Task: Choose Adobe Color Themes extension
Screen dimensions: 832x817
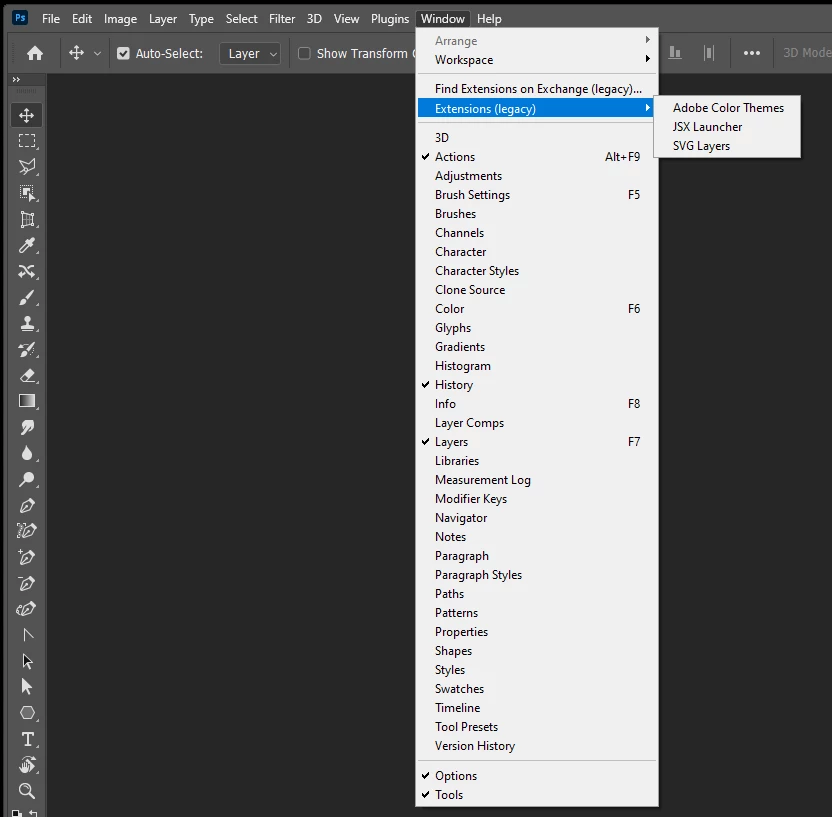Action: pyautogui.click(x=727, y=108)
